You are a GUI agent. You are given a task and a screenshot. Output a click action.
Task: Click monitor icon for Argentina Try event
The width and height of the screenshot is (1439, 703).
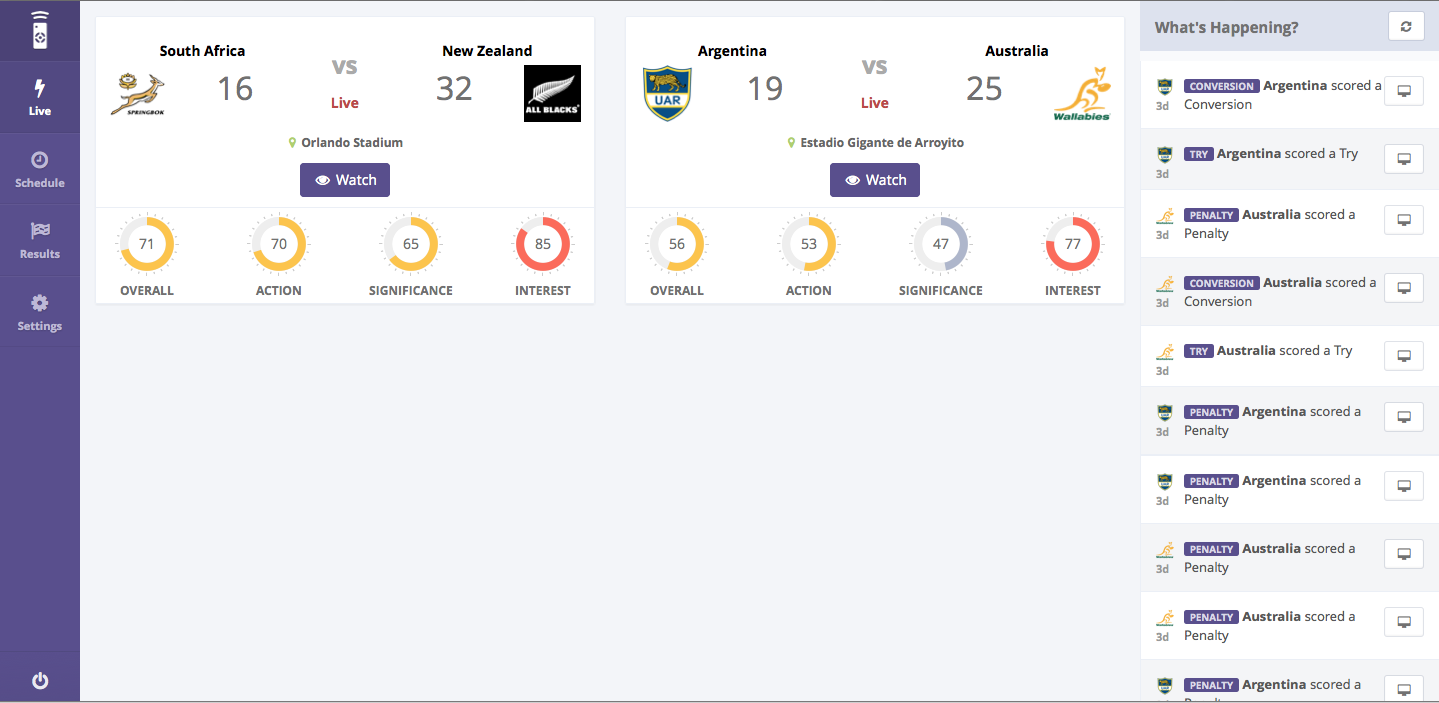click(x=1403, y=159)
